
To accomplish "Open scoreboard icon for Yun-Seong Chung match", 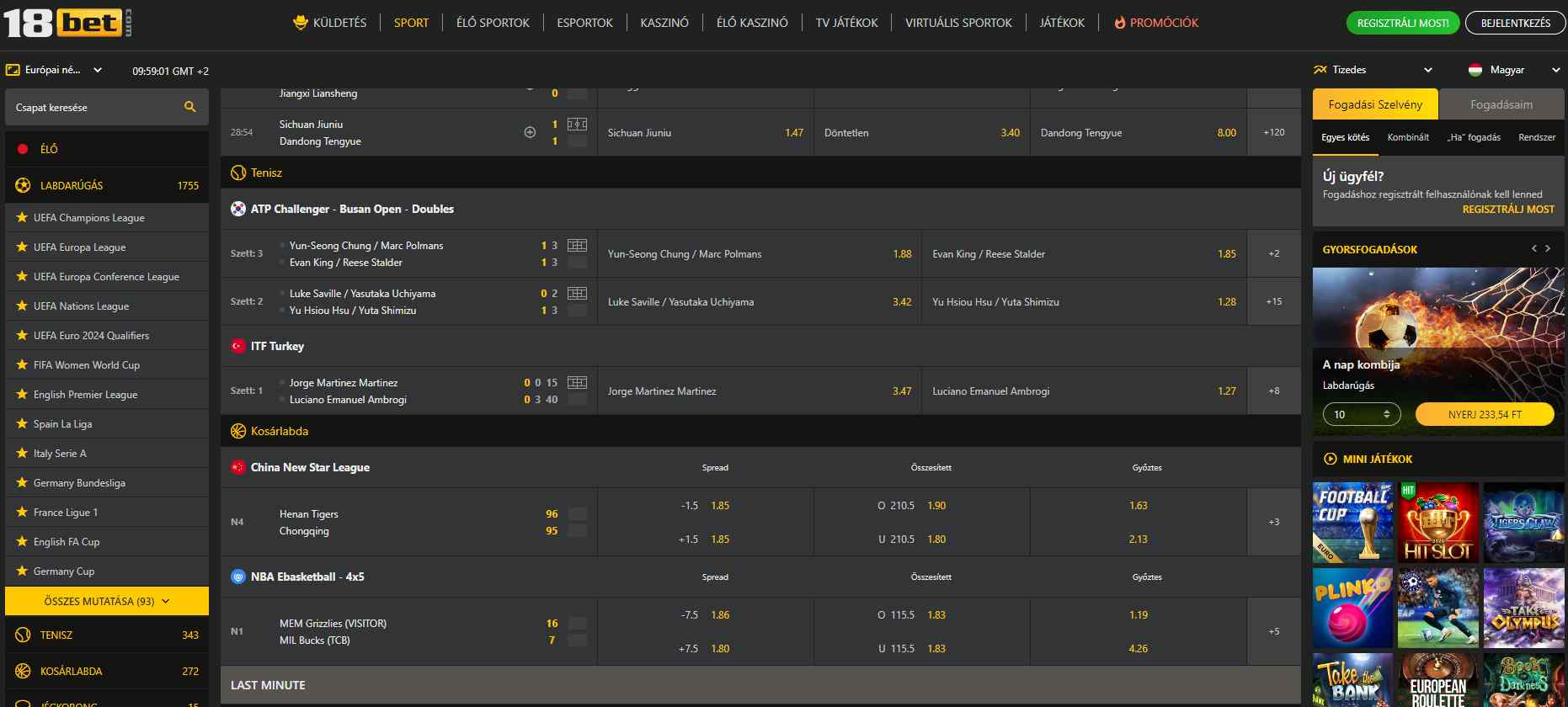I will (577, 246).
